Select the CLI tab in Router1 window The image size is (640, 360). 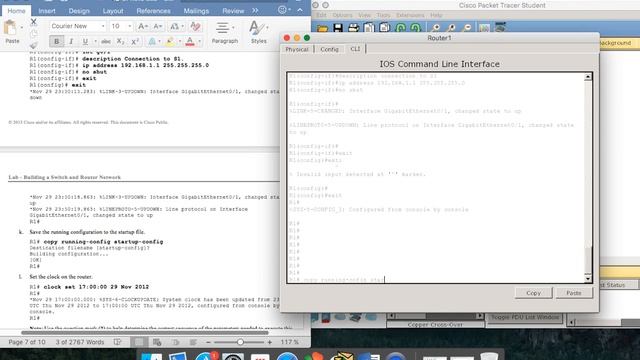(x=355, y=49)
